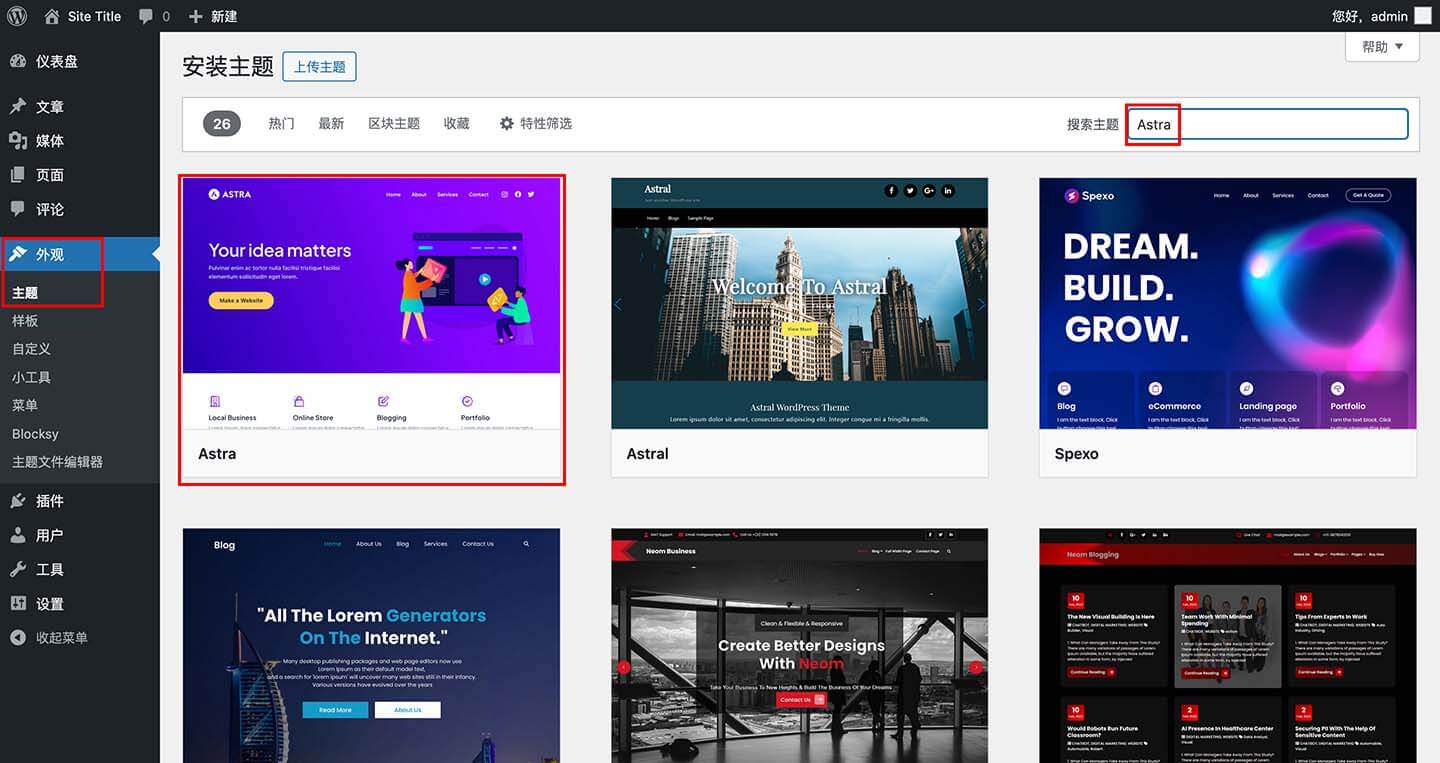Image resolution: width=1440 pixels, height=763 pixels.
Task: Click 仪表盘 dashboard icon
Action: 18,61
